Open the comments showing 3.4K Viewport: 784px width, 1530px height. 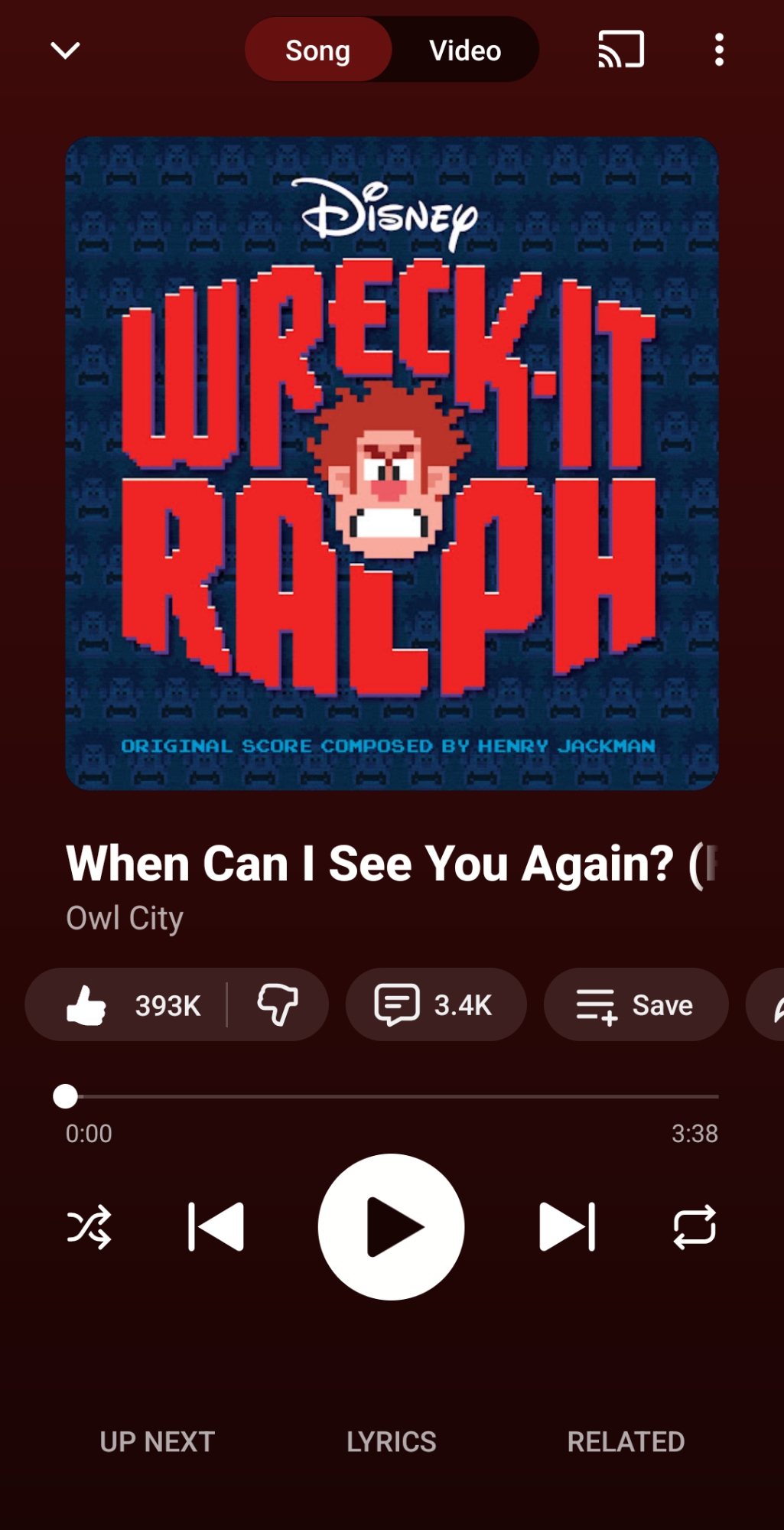[436, 1004]
